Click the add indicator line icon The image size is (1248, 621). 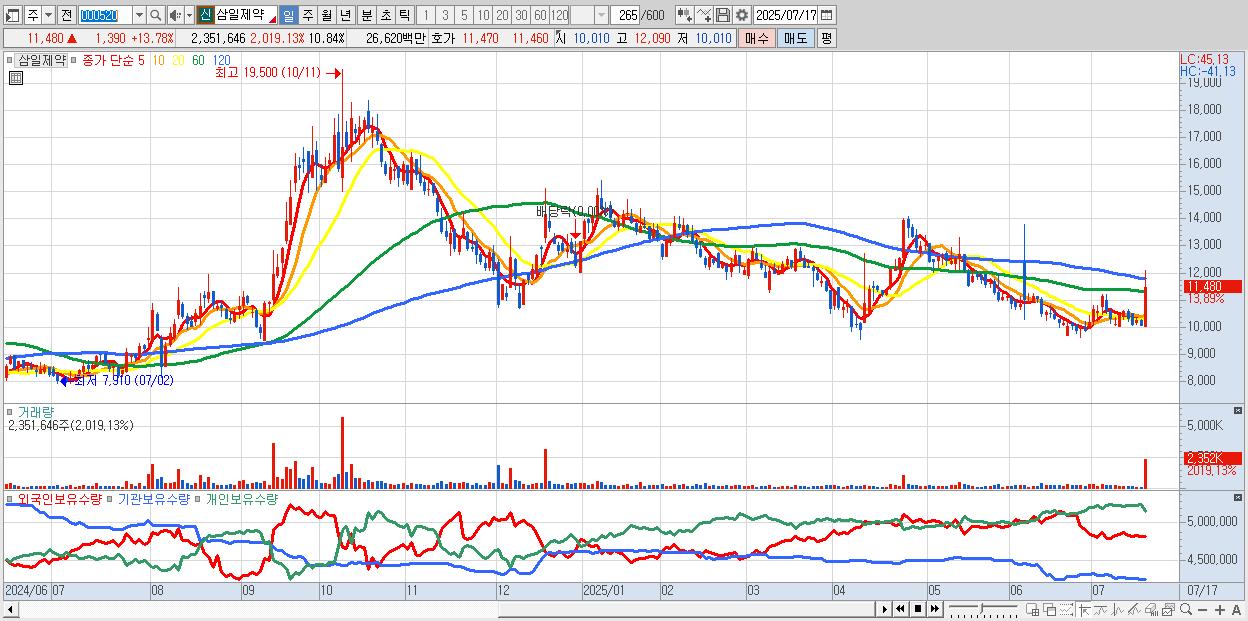[x=704, y=15]
